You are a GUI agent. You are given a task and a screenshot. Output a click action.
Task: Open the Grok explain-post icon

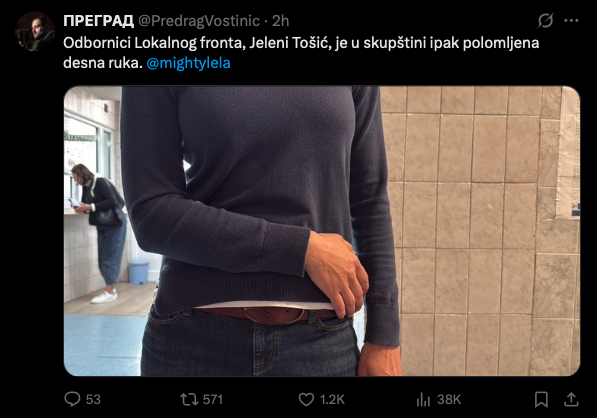pyautogui.click(x=545, y=21)
